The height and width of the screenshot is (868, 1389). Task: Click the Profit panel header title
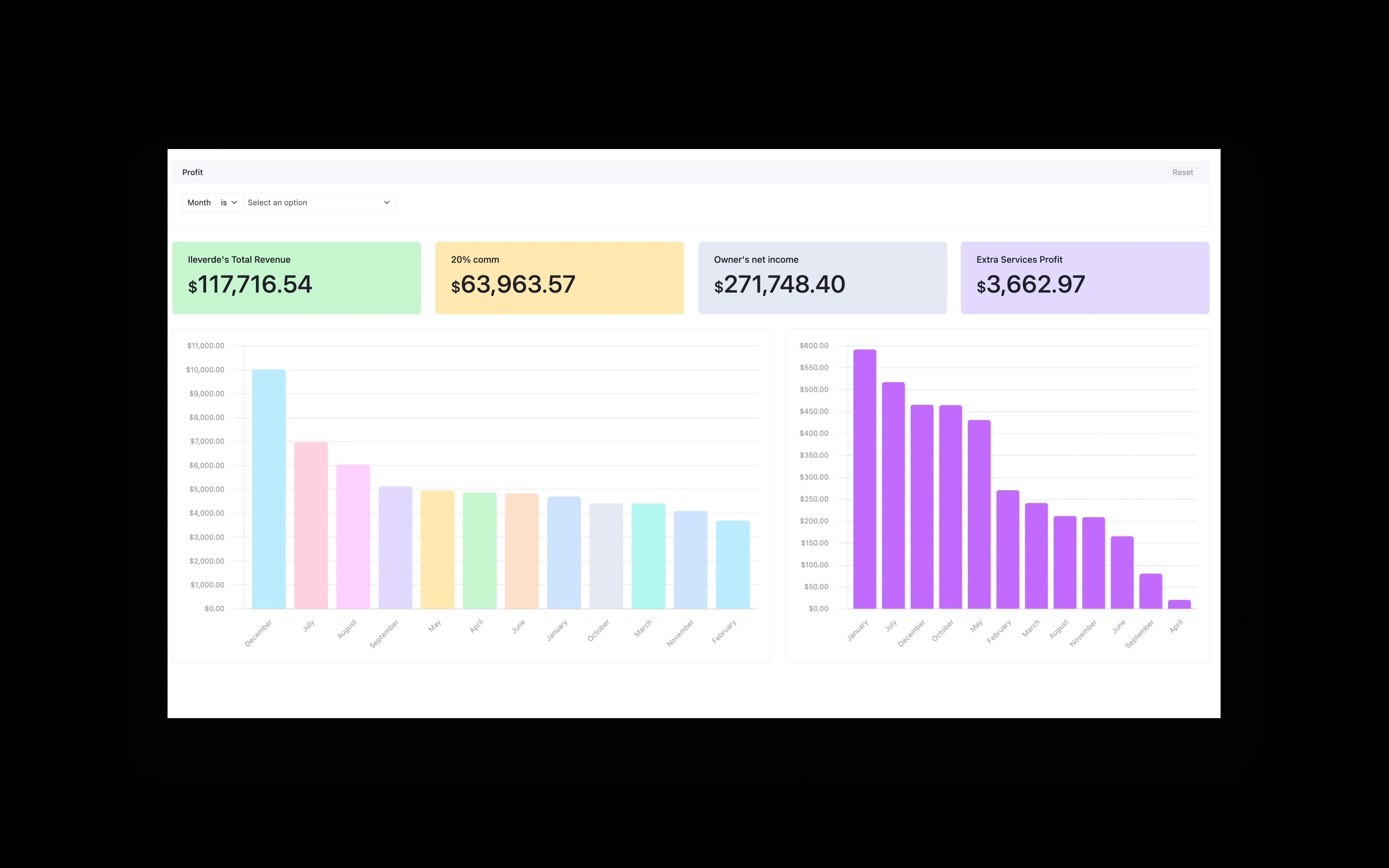pos(192,172)
